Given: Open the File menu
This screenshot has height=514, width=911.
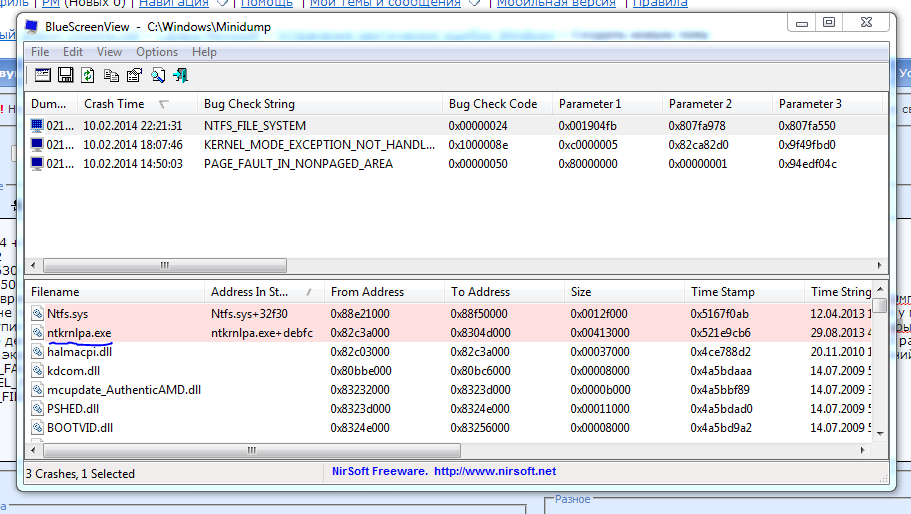Looking at the screenshot, I should pyautogui.click(x=40, y=52).
